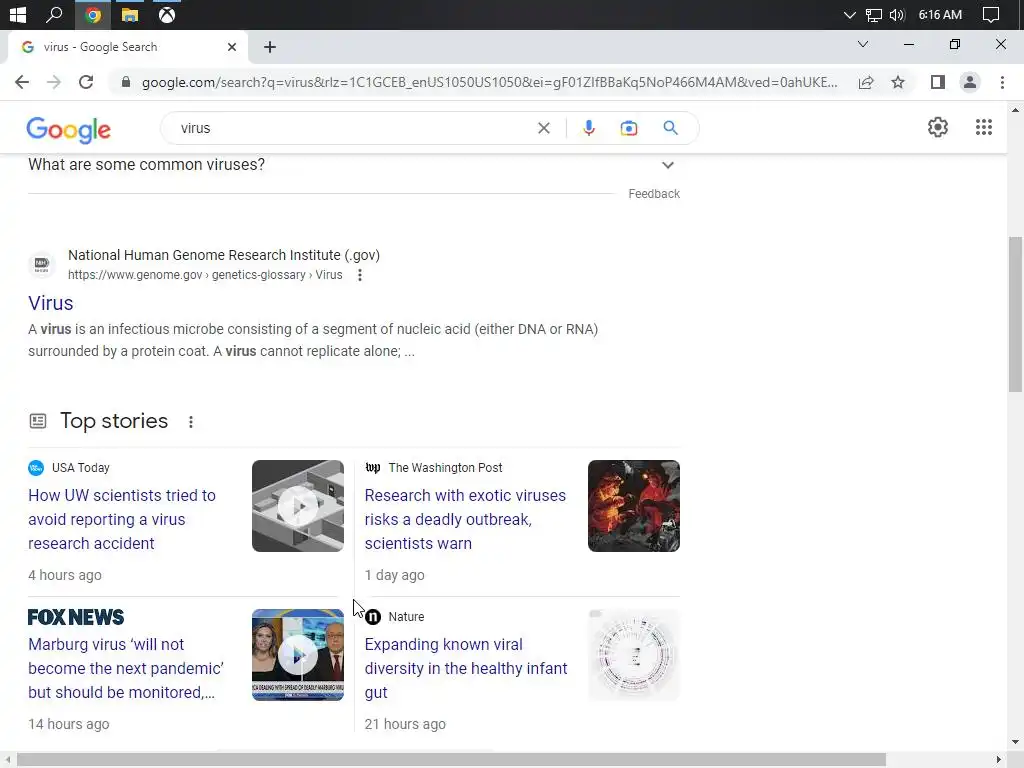Click the taskbar clock showing 6:16 AM

(940, 14)
